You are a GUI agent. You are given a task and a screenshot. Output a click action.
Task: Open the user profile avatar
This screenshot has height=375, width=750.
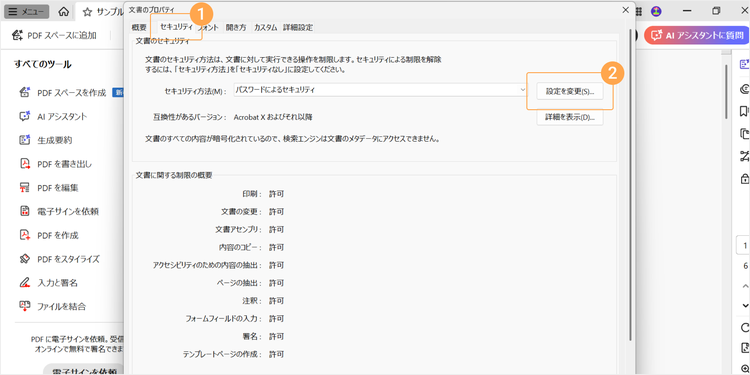pos(657,11)
